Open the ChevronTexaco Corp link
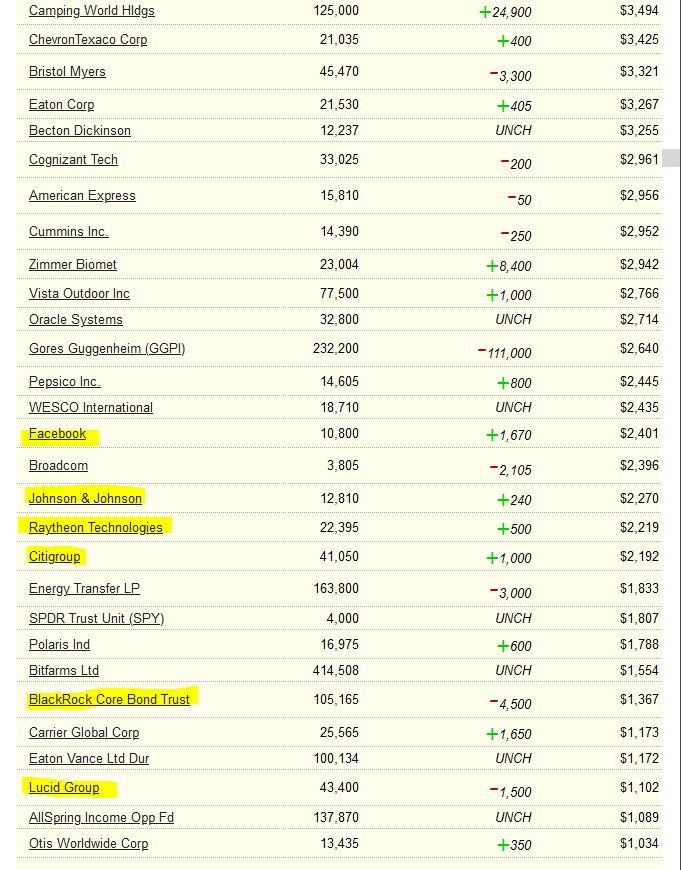 pyautogui.click(x=88, y=40)
